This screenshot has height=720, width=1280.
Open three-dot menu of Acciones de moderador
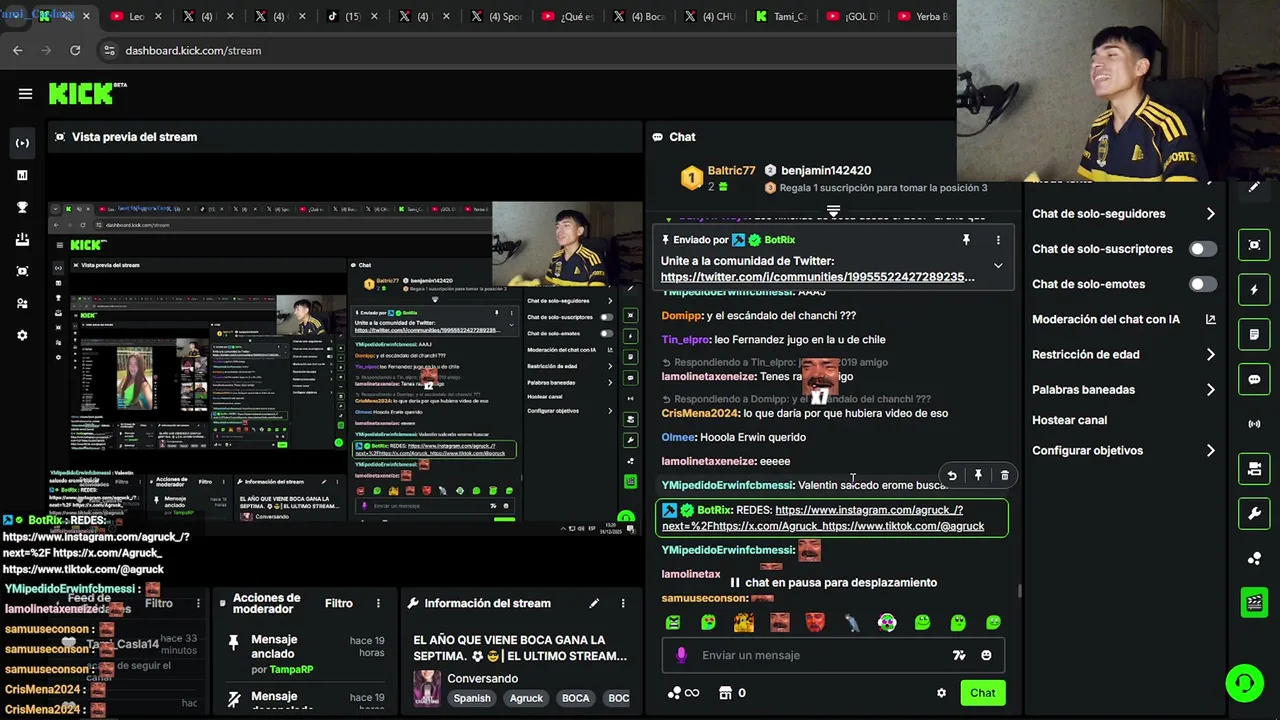coord(378,603)
